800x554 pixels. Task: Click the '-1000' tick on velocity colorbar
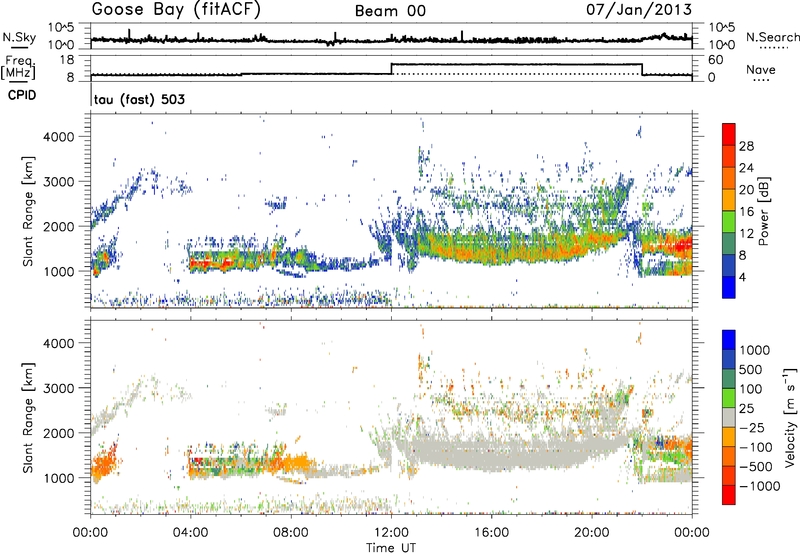click(x=759, y=486)
